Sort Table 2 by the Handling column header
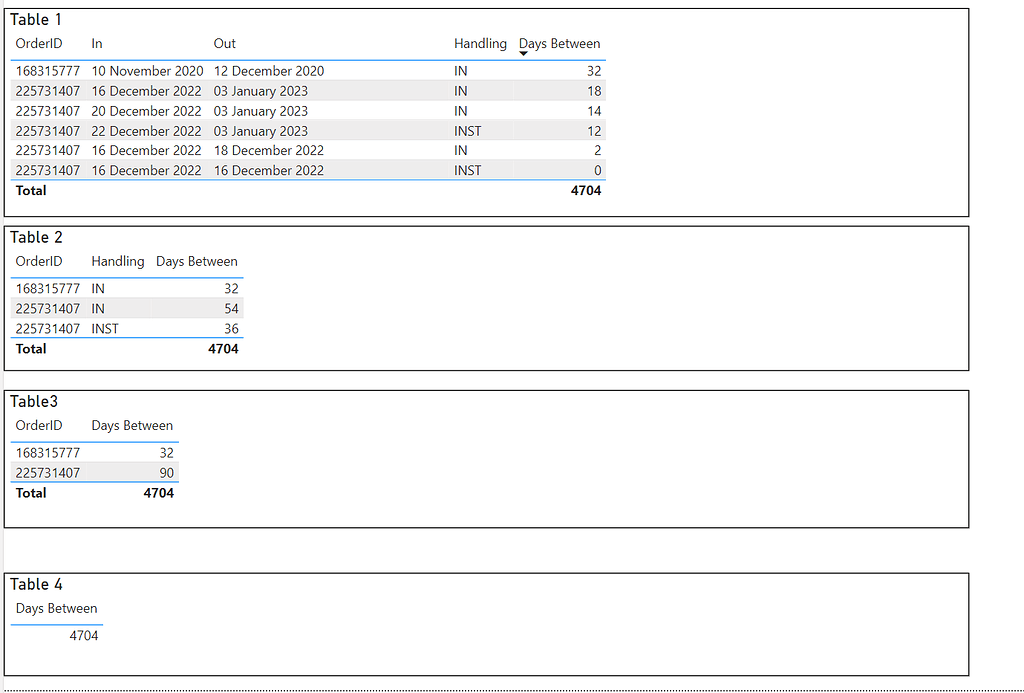The image size is (1024, 693). 117,261
